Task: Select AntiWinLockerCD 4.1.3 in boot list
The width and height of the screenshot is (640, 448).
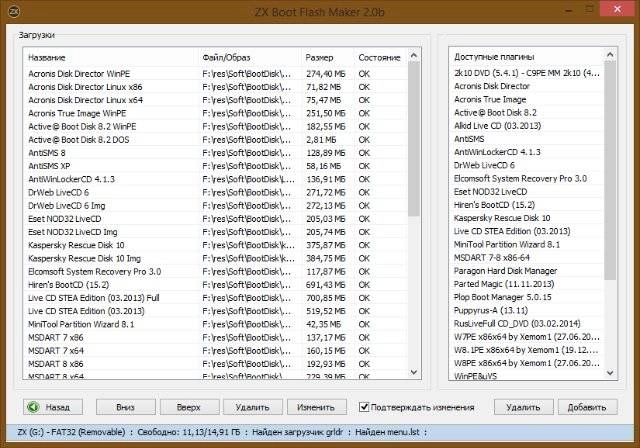Action: coord(216,179)
